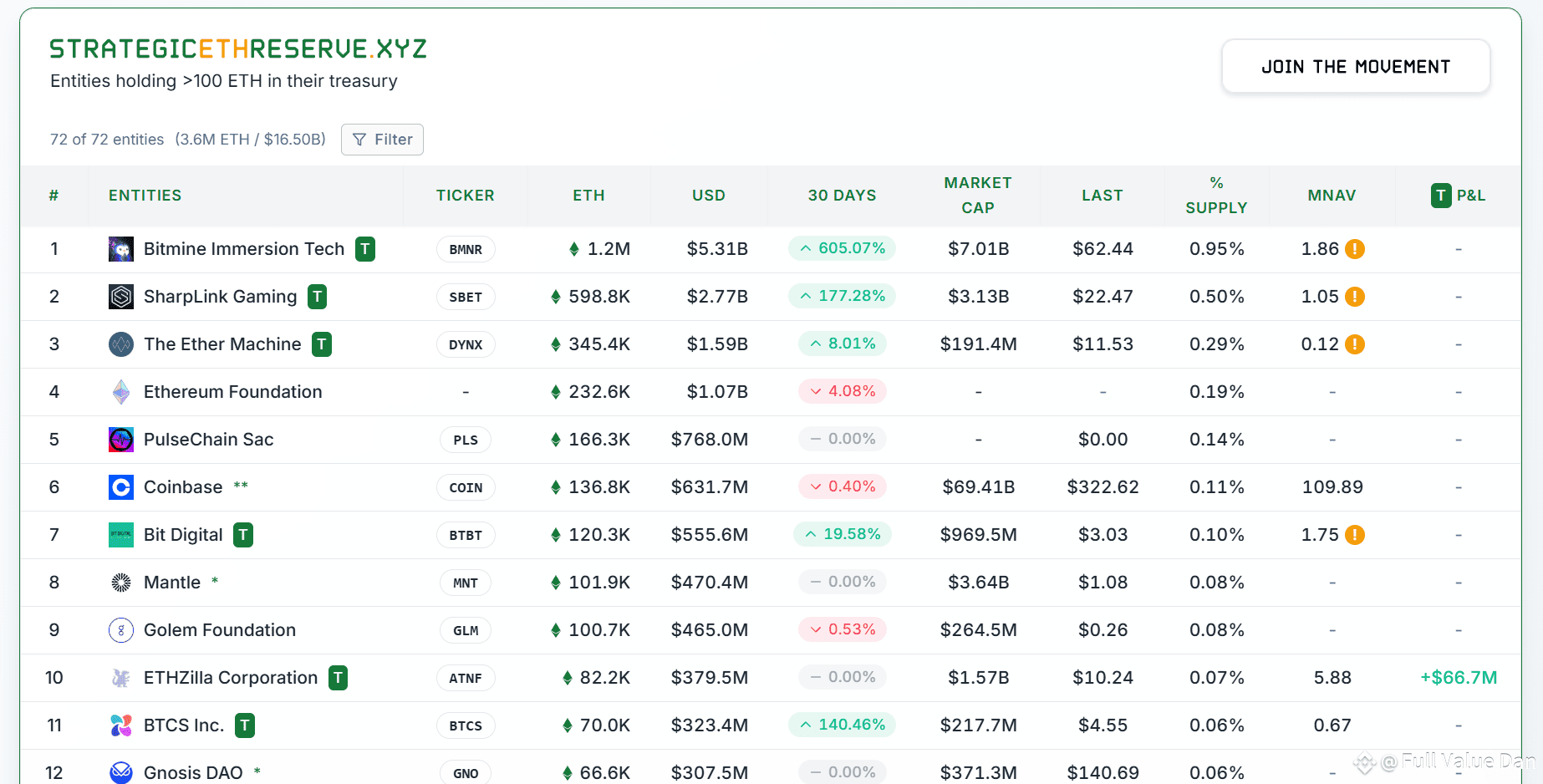Click the BMNR ticker pill
Screen dimensions: 1543x784
466,249
